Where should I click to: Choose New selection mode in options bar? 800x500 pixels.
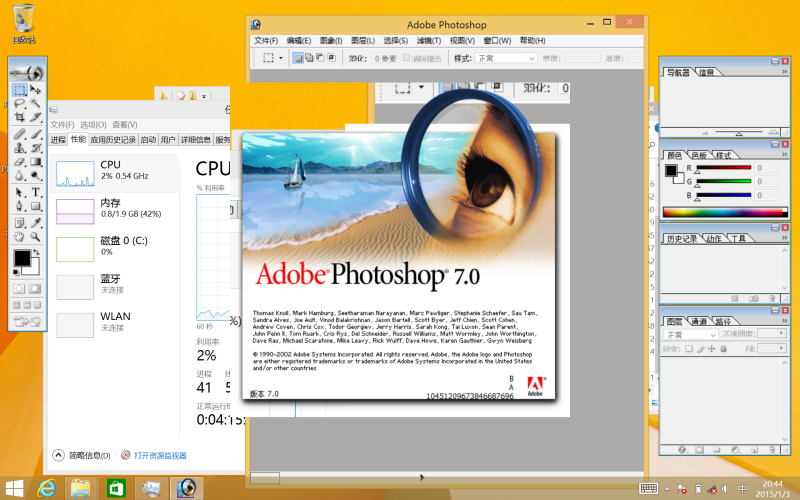298,58
